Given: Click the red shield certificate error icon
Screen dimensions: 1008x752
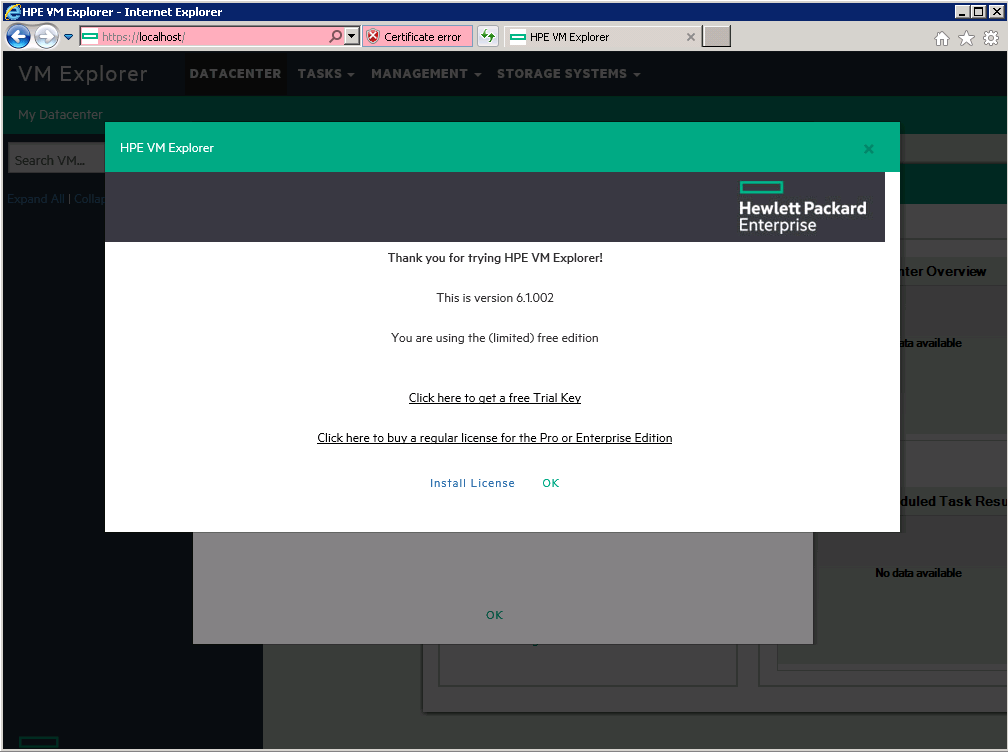Looking at the screenshot, I should 373,37.
